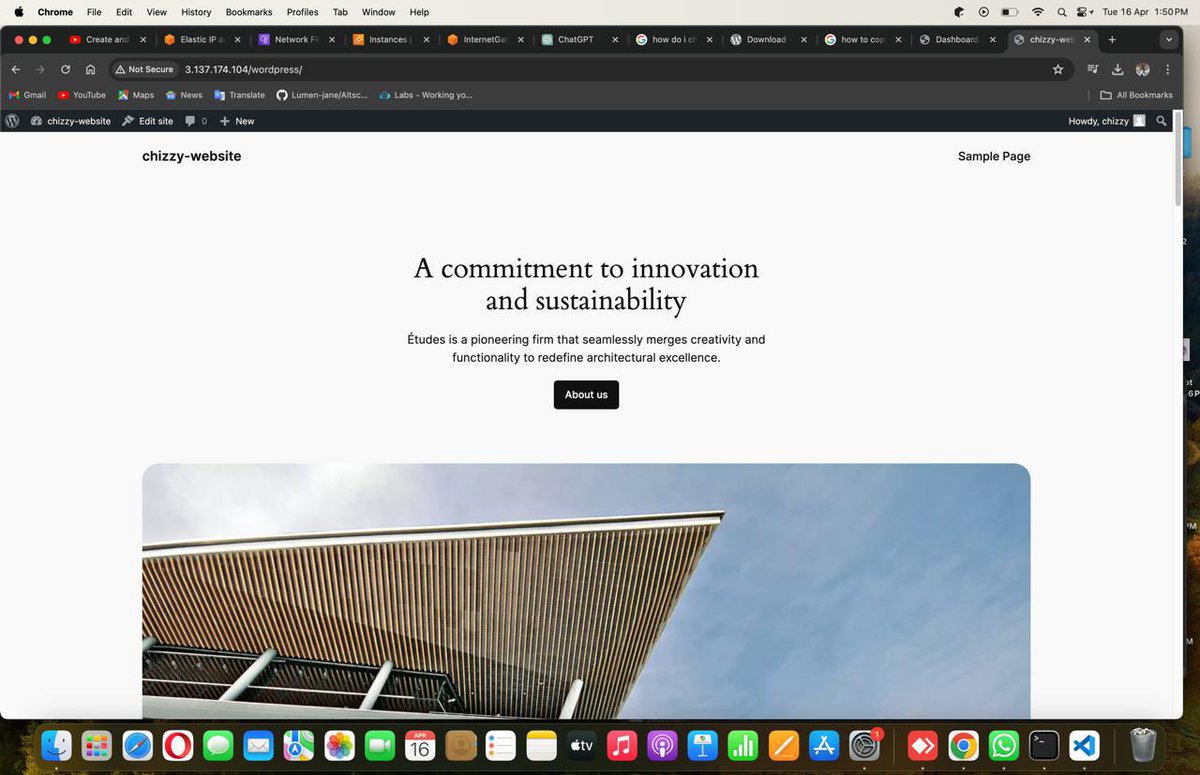Click the chizzy-website site title link

pyautogui.click(x=192, y=156)
